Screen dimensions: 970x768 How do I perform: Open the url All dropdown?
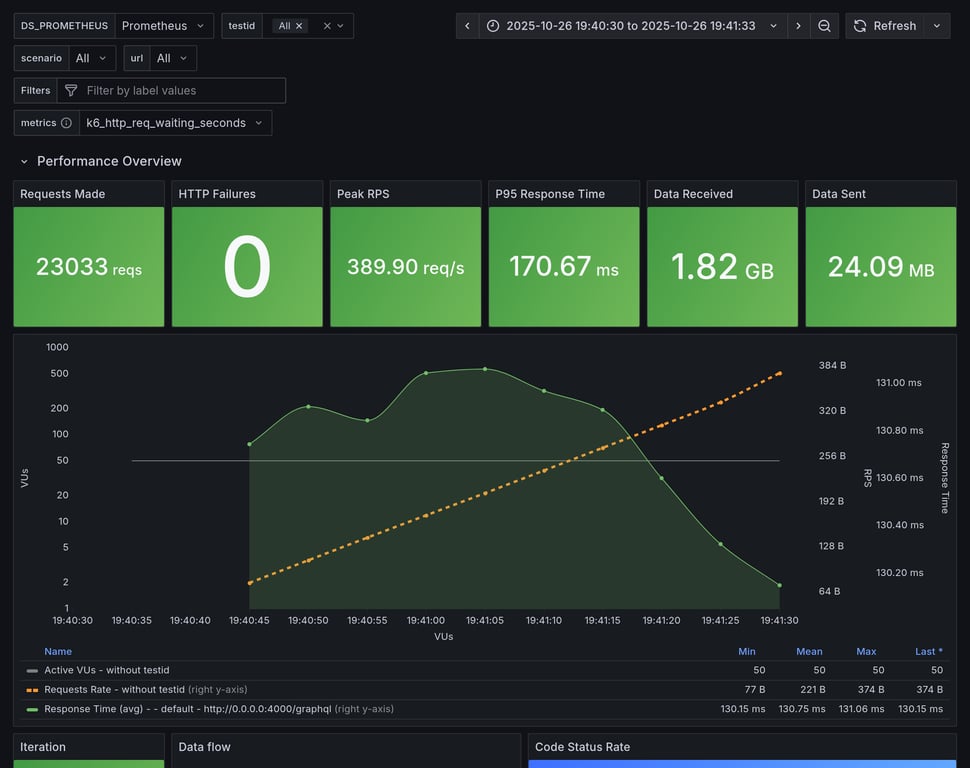[172, 58]
